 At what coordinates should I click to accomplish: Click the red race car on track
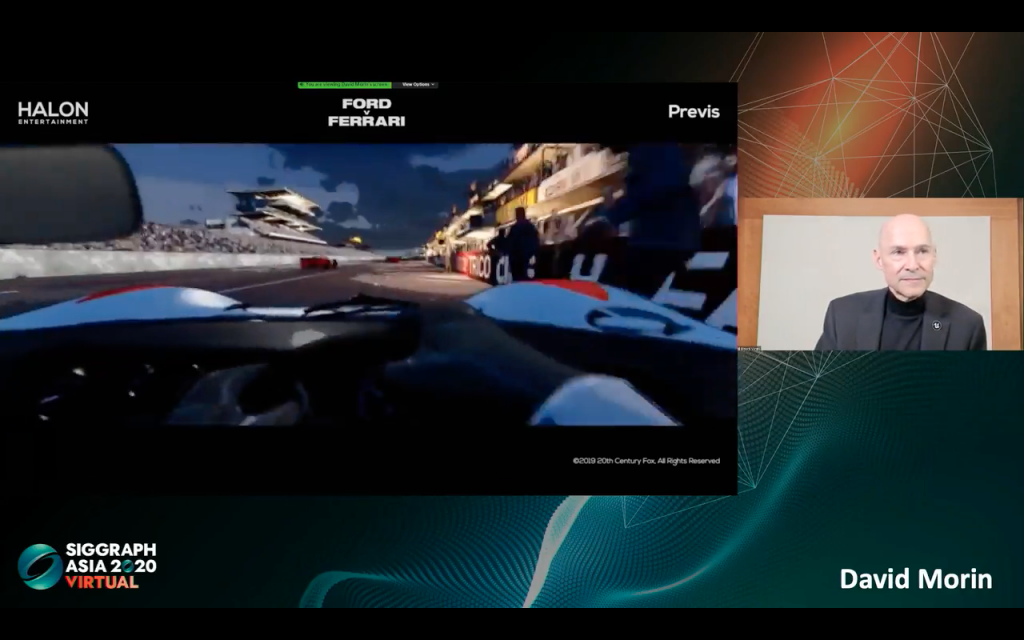pyautogui.click(x=318, y=263)
